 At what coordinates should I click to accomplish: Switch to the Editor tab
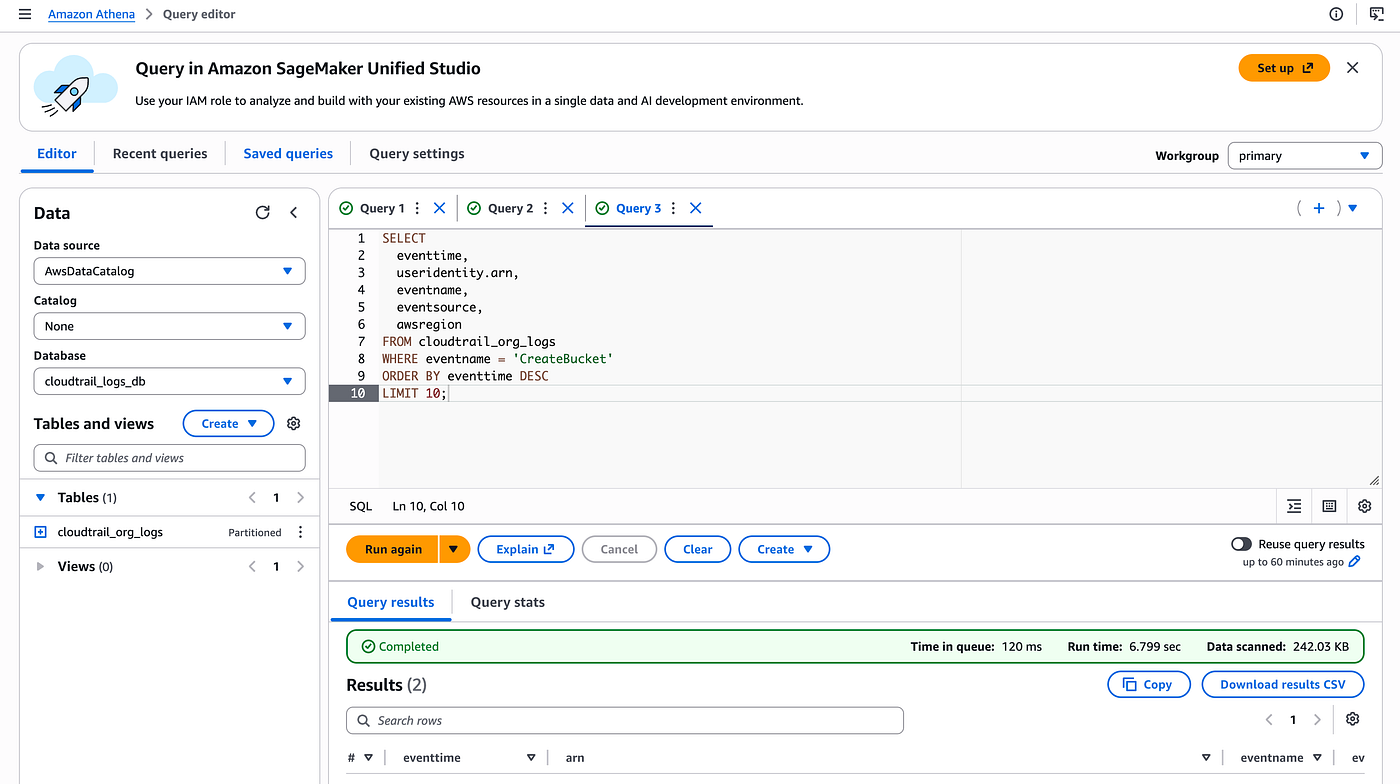point(57,154)
